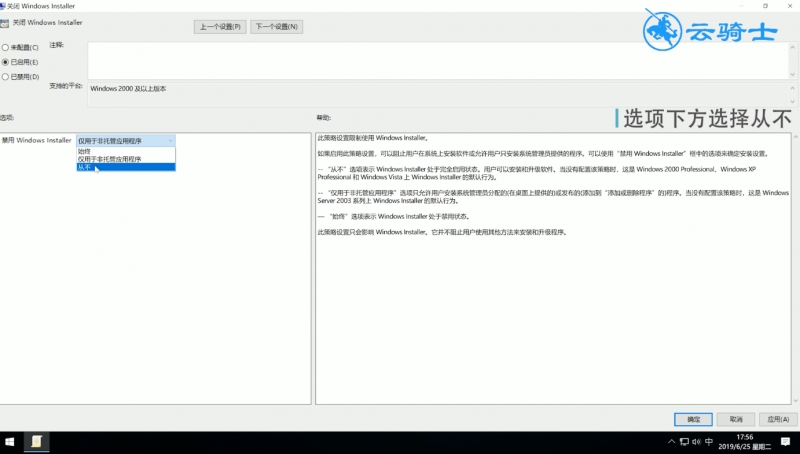
Task: Click comment box scroll up arrow
Action: (793, 47)
